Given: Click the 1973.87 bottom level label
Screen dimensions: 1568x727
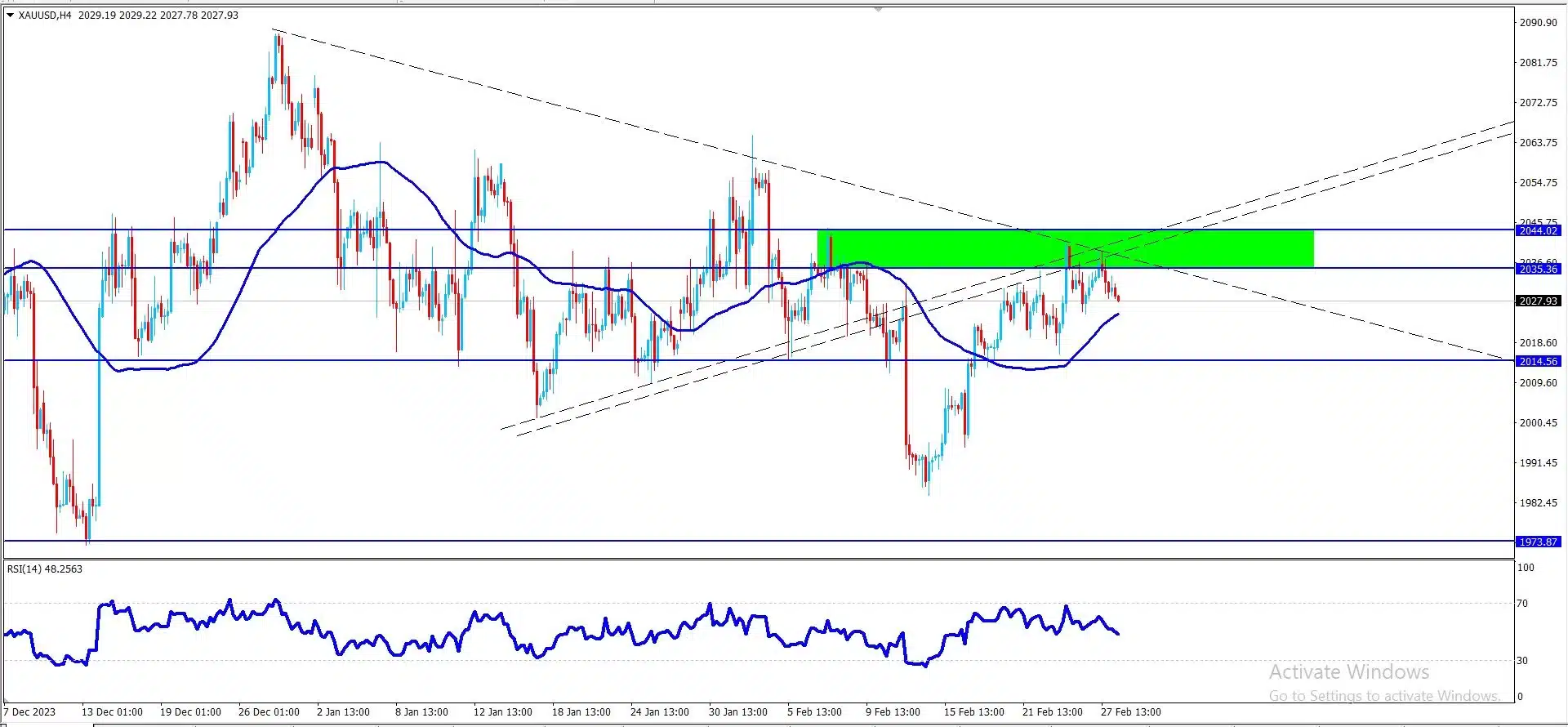Looking at the screenshot, I should [1539, 542].
